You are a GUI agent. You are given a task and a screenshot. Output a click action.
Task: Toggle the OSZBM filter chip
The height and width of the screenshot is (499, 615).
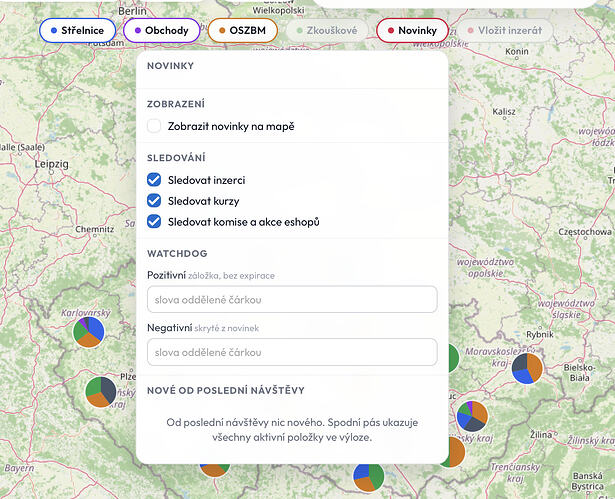243,30
